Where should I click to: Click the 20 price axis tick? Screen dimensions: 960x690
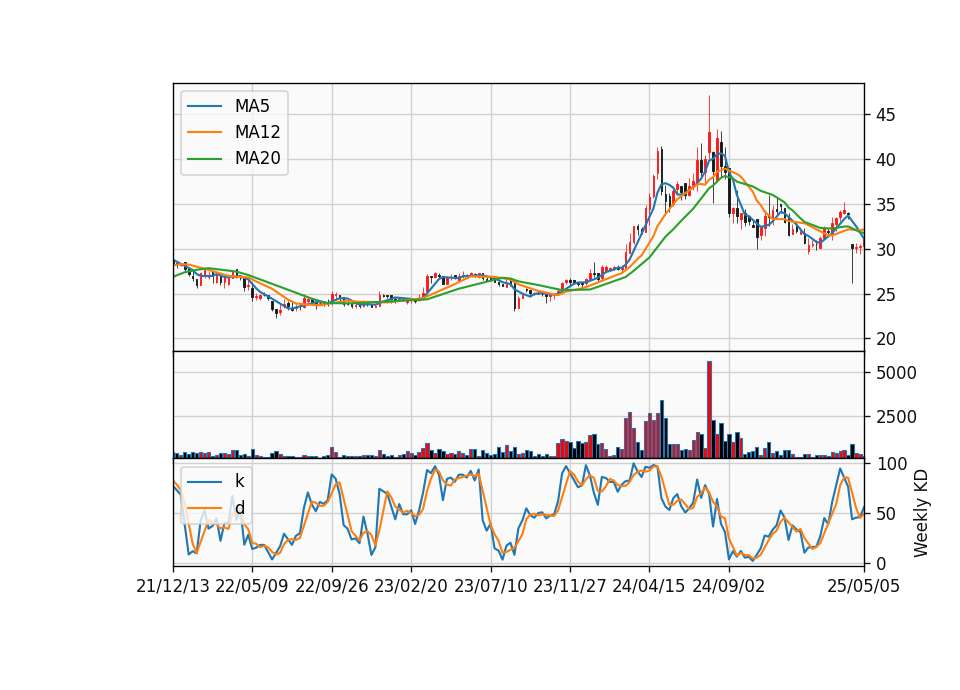click(x=885, y=339)
